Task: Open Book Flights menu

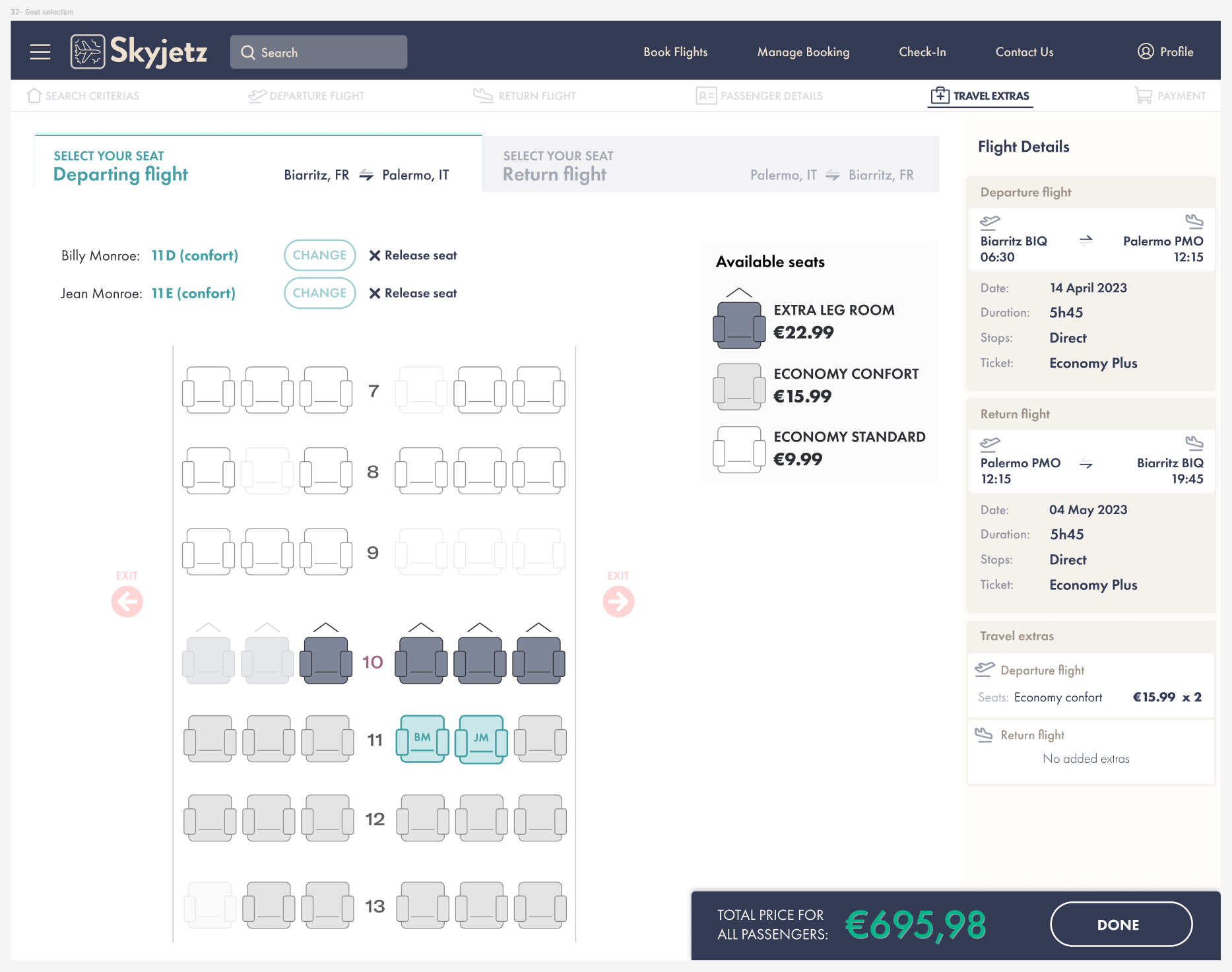Action: 675,52
